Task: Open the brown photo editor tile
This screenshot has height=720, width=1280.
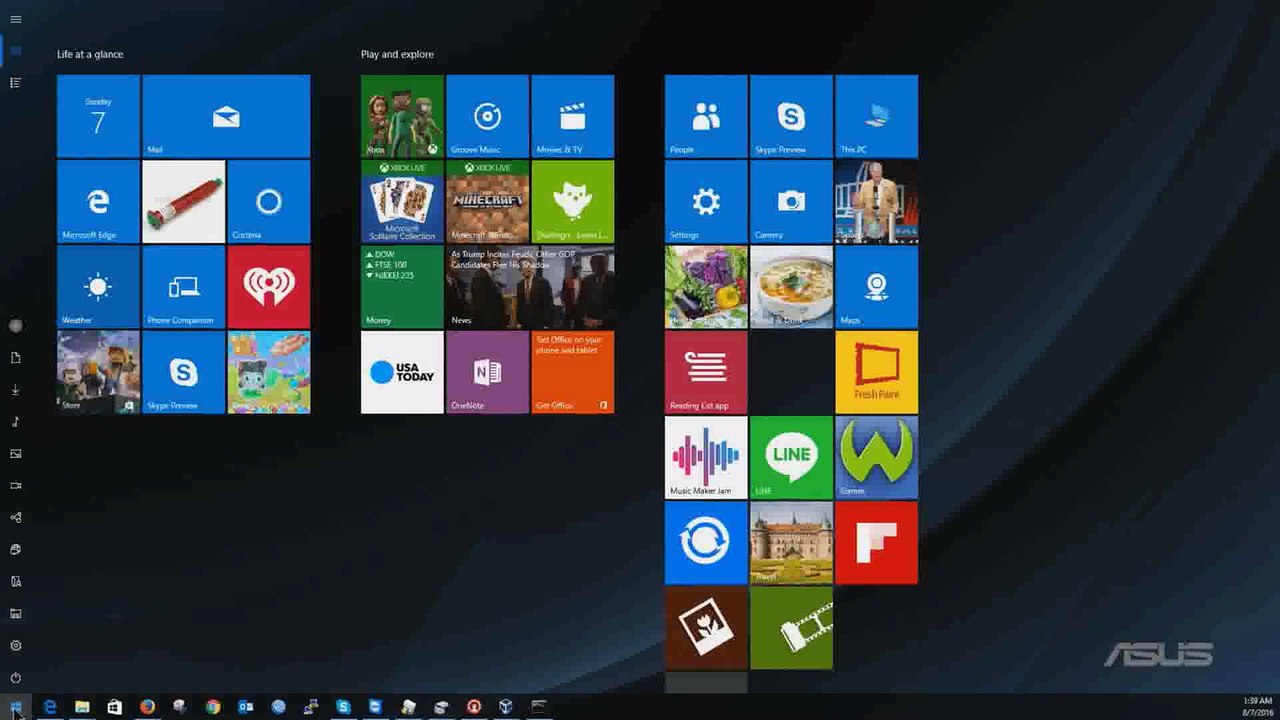Action: [x=706, y=628]
